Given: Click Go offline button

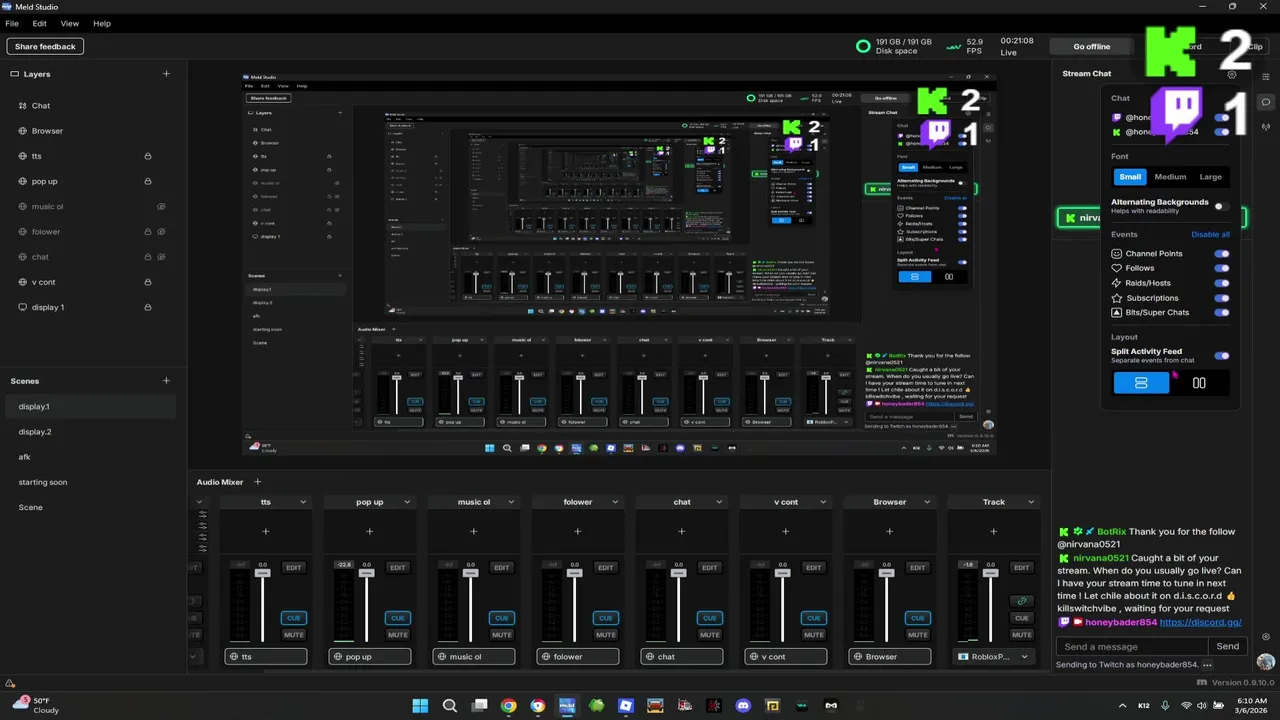Looking at the screenshot, I should click(1091, 46).
